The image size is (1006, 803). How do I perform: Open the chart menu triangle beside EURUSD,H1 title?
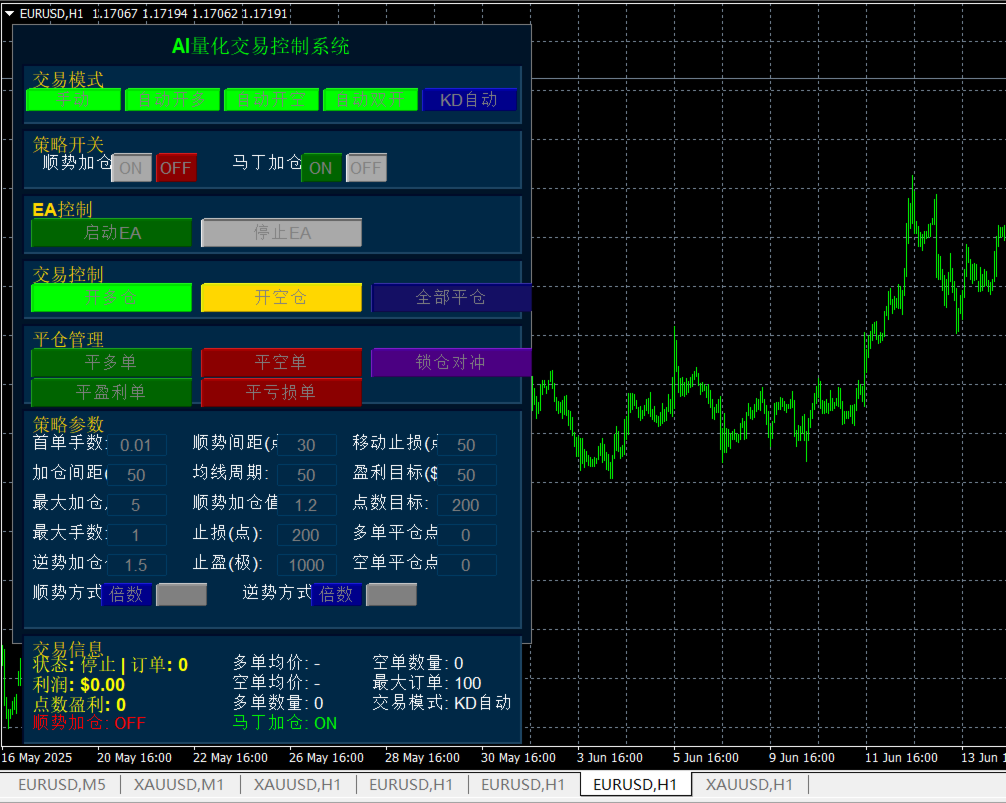[10, 13]
